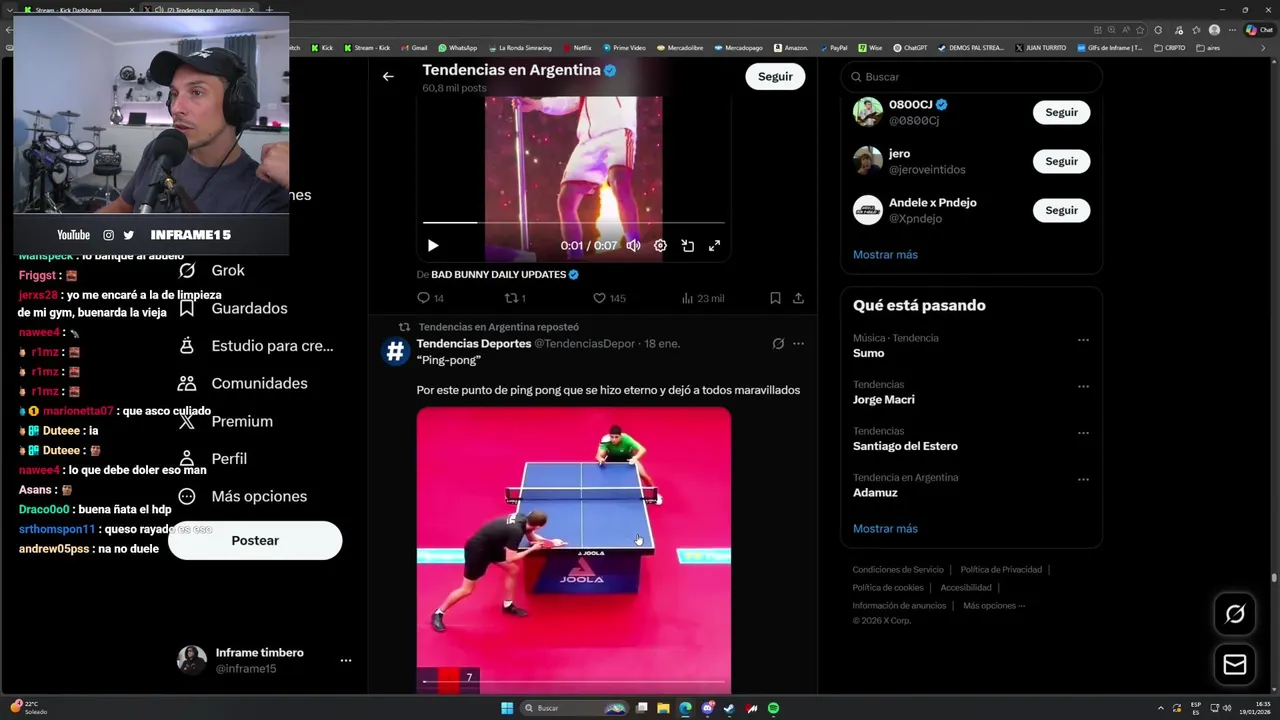Screen dimensions: 1280x720
Task: Follow Andele x Pndejo
Action: tap(1061, 210)
